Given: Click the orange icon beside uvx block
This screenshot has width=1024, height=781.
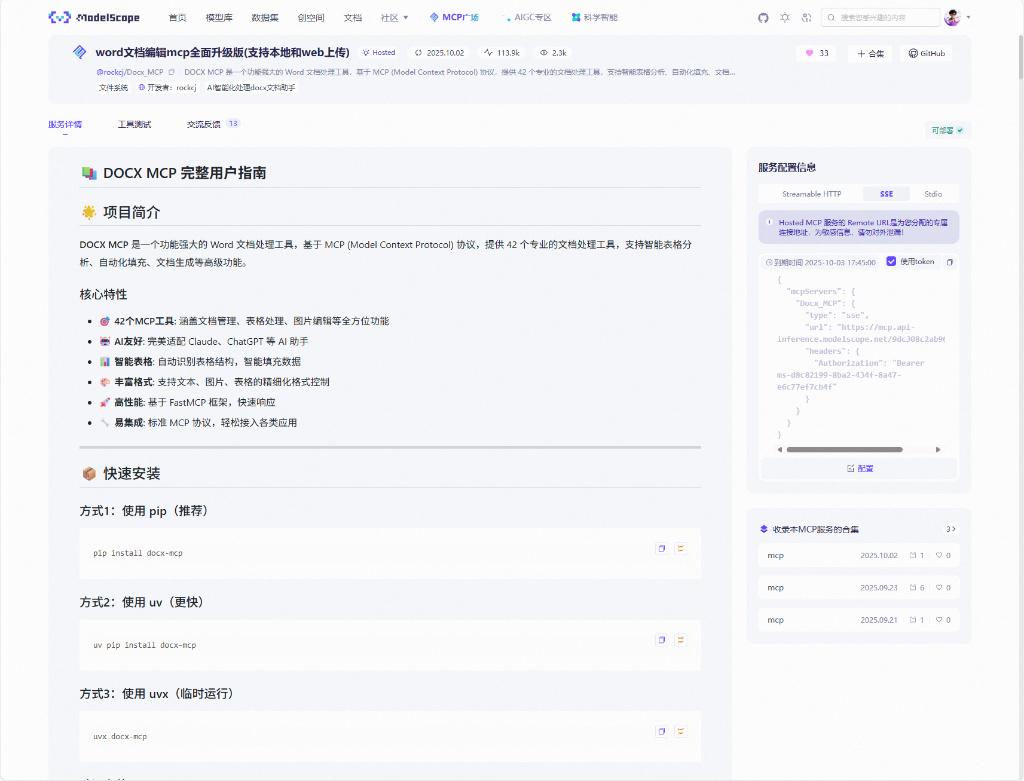Looking at the screenshot, I should [x=680, y=731].
